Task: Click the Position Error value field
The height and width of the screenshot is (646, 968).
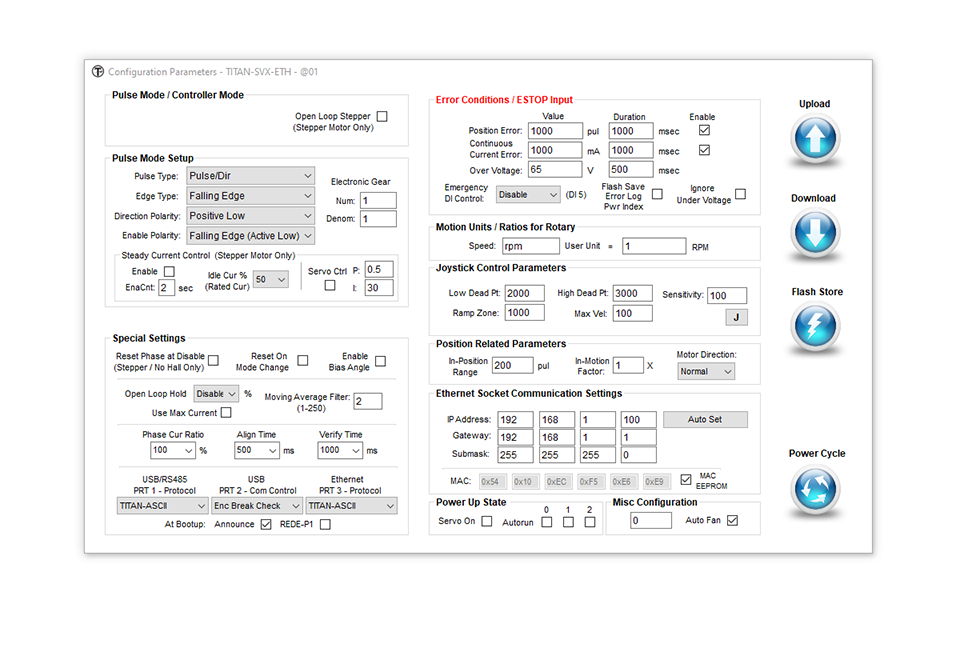Action: (x=554, y=131)
